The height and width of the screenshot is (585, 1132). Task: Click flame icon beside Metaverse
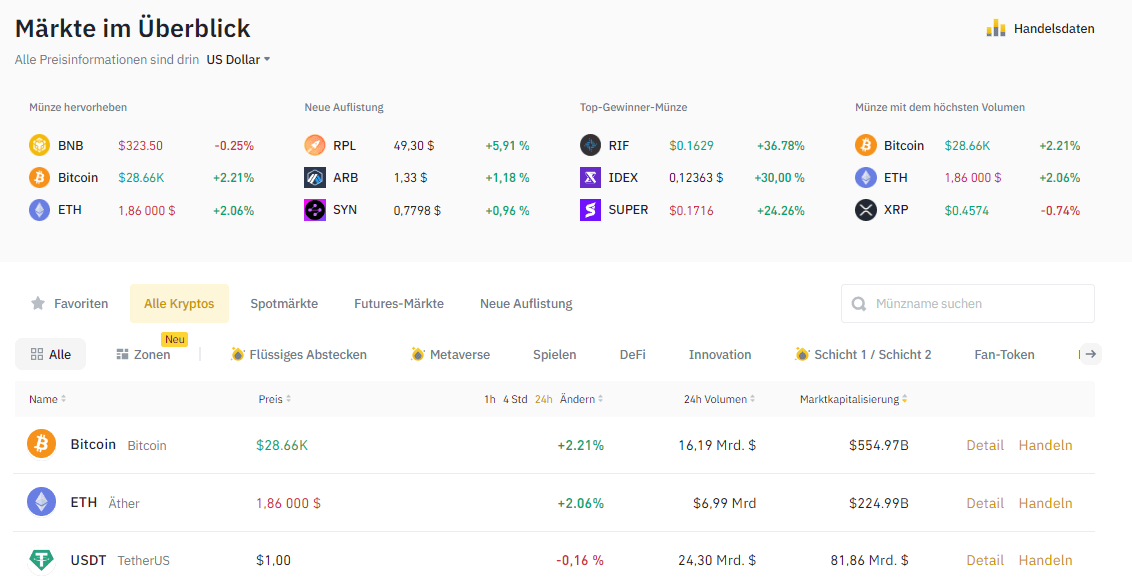(417, 354)
